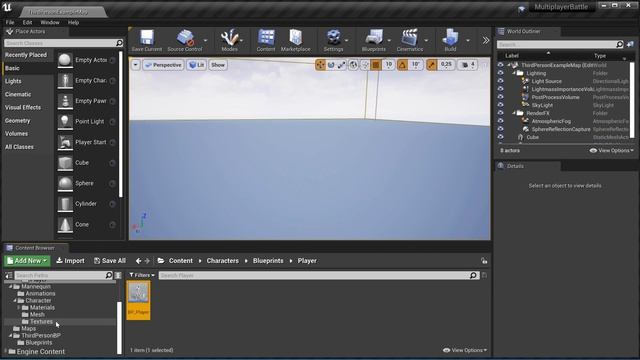Select the Point Light item icon

click(65, 122)
